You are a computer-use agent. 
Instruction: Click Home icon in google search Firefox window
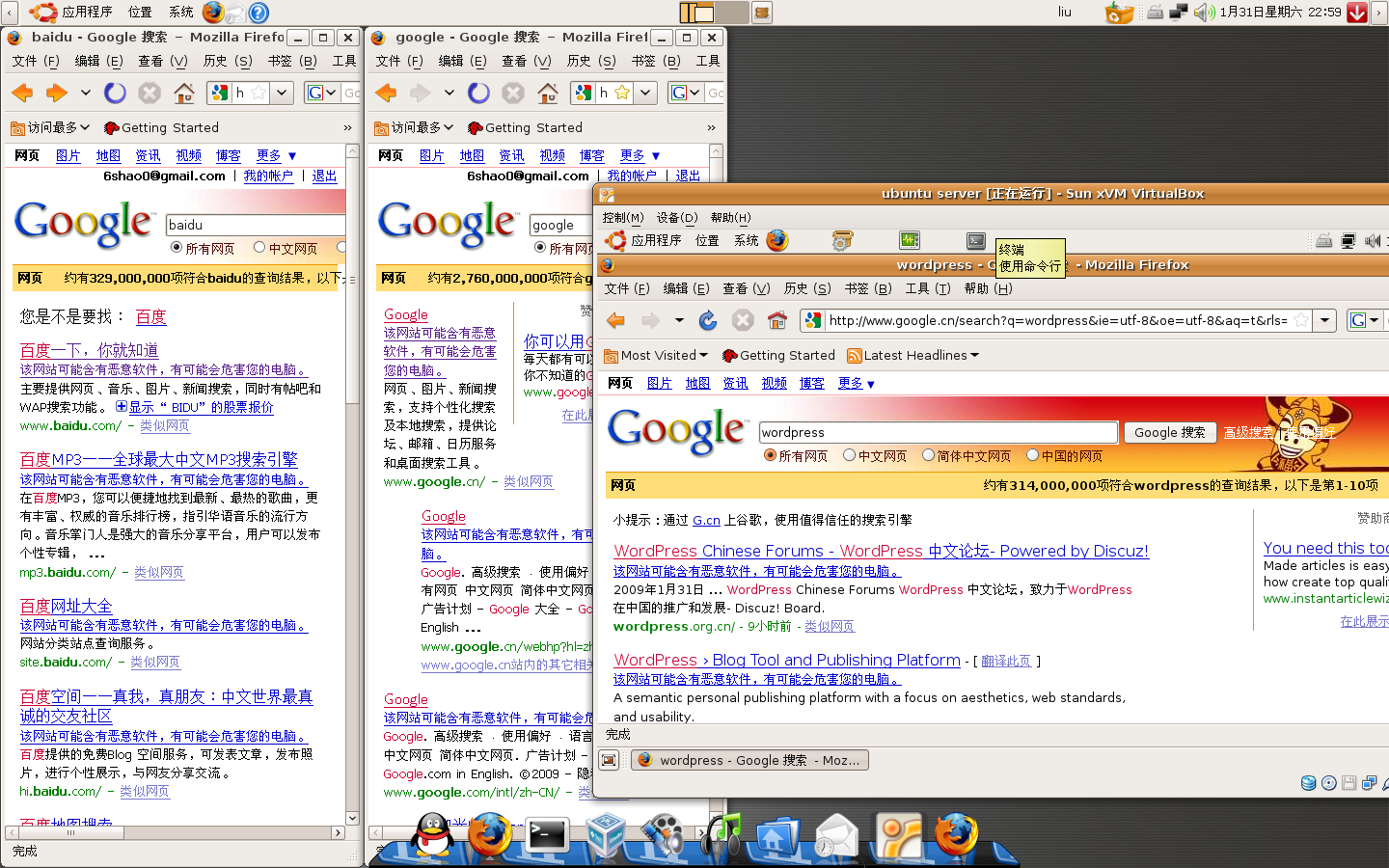[x=548, y=93]
